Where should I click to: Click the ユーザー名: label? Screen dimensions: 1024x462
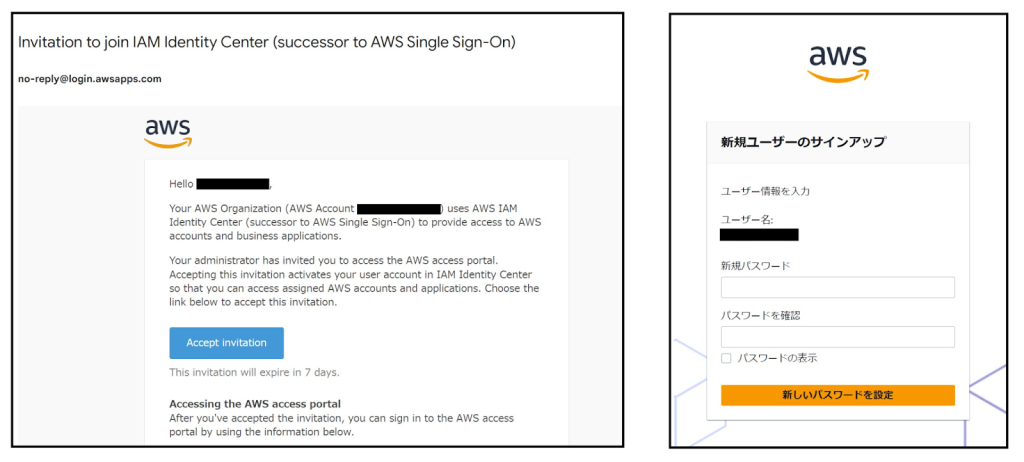point(746,220)
